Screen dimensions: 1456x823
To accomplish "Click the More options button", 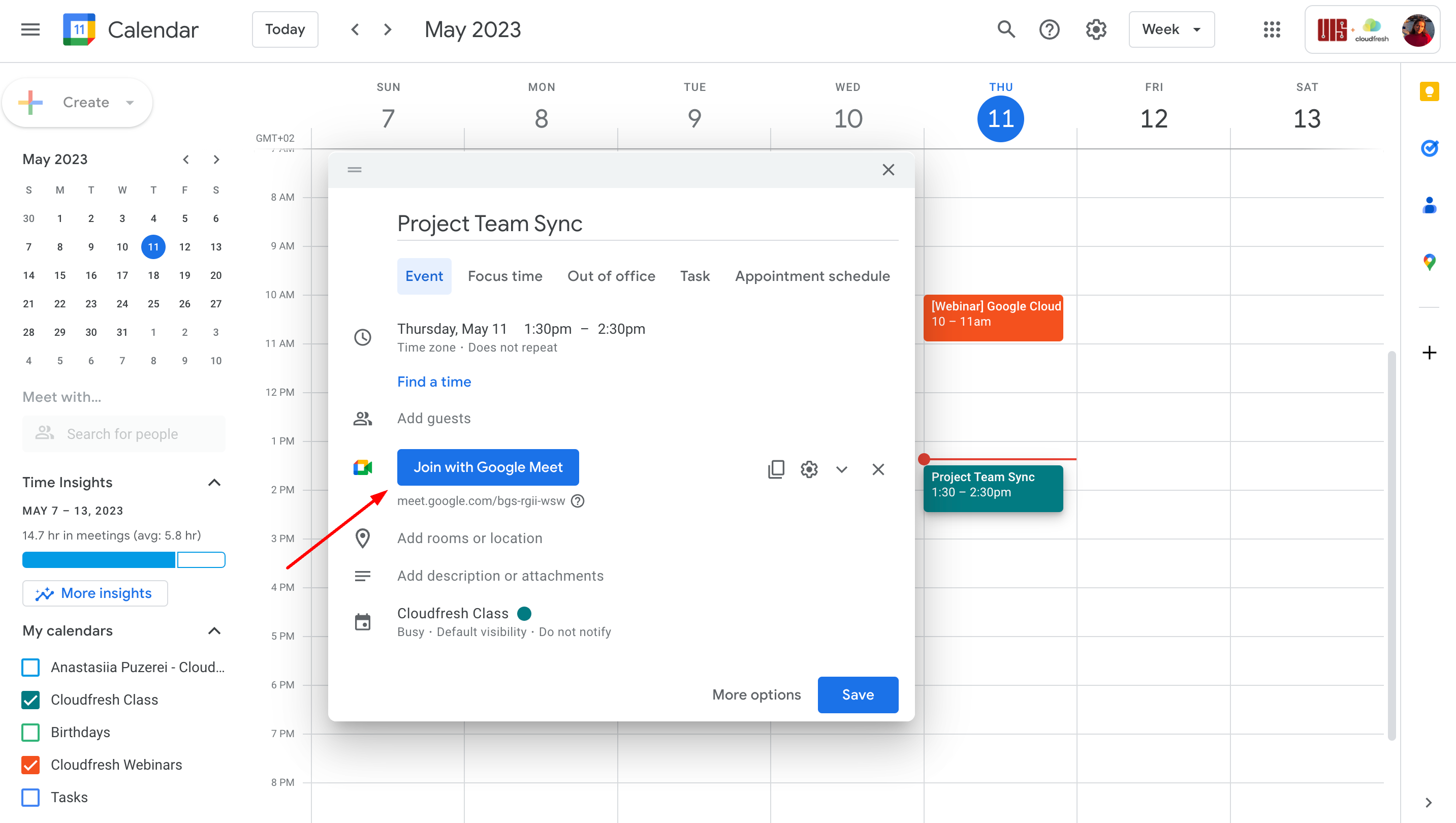I will 756,694.
